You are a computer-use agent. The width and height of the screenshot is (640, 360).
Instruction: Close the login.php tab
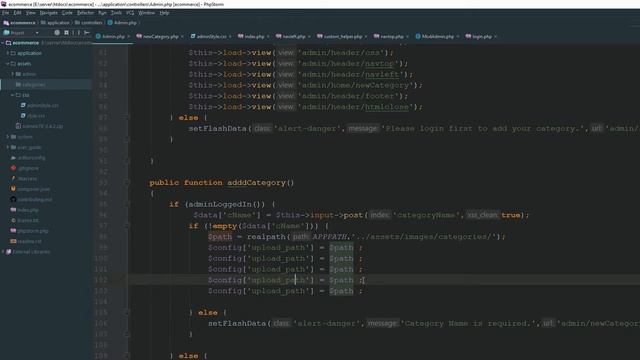coord(496,37)
